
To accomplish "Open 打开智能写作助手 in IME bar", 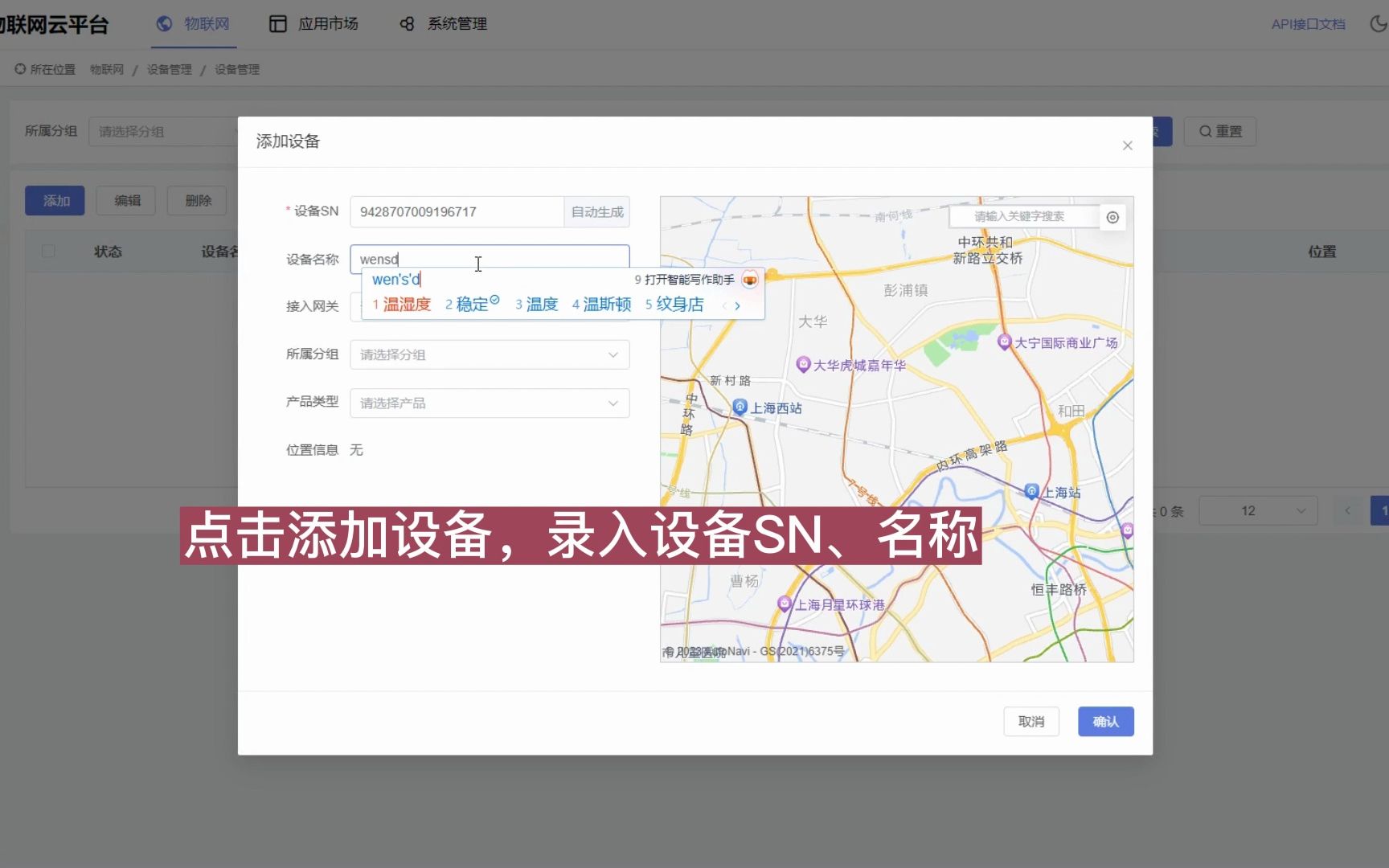I will 685,280.
